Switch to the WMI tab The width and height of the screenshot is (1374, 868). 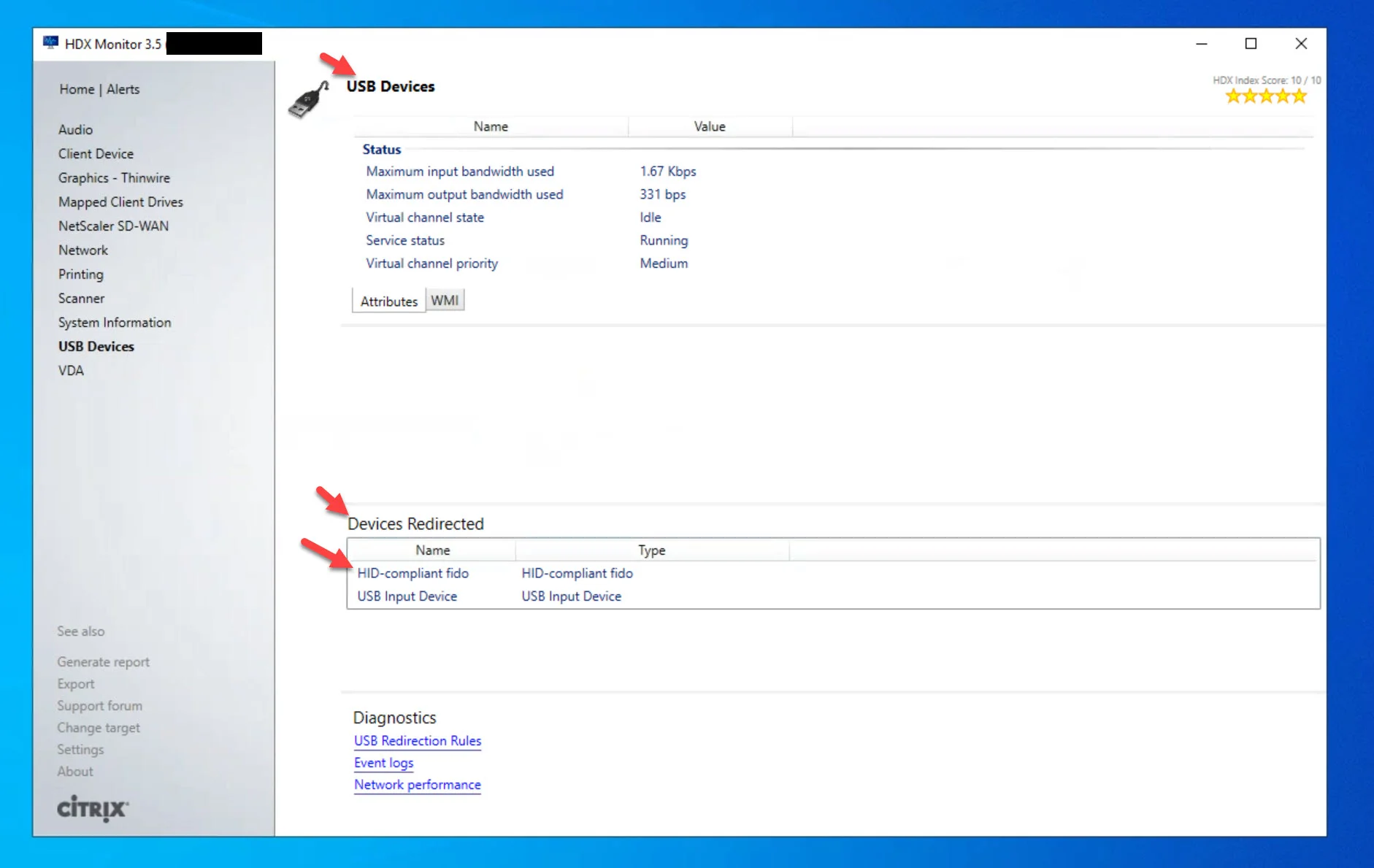(445, 300)
